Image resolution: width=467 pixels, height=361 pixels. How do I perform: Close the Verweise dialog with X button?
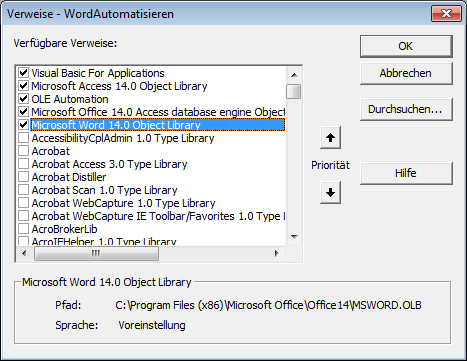click(446, 14)
